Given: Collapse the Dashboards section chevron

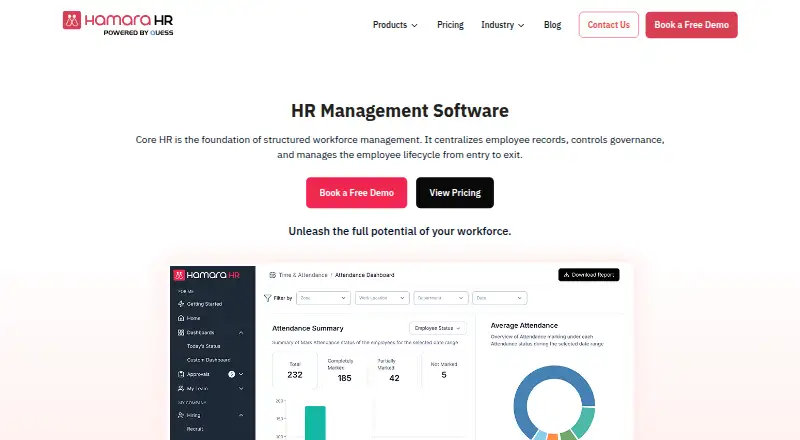Looking at the screenshot, I should click(241, 332).
